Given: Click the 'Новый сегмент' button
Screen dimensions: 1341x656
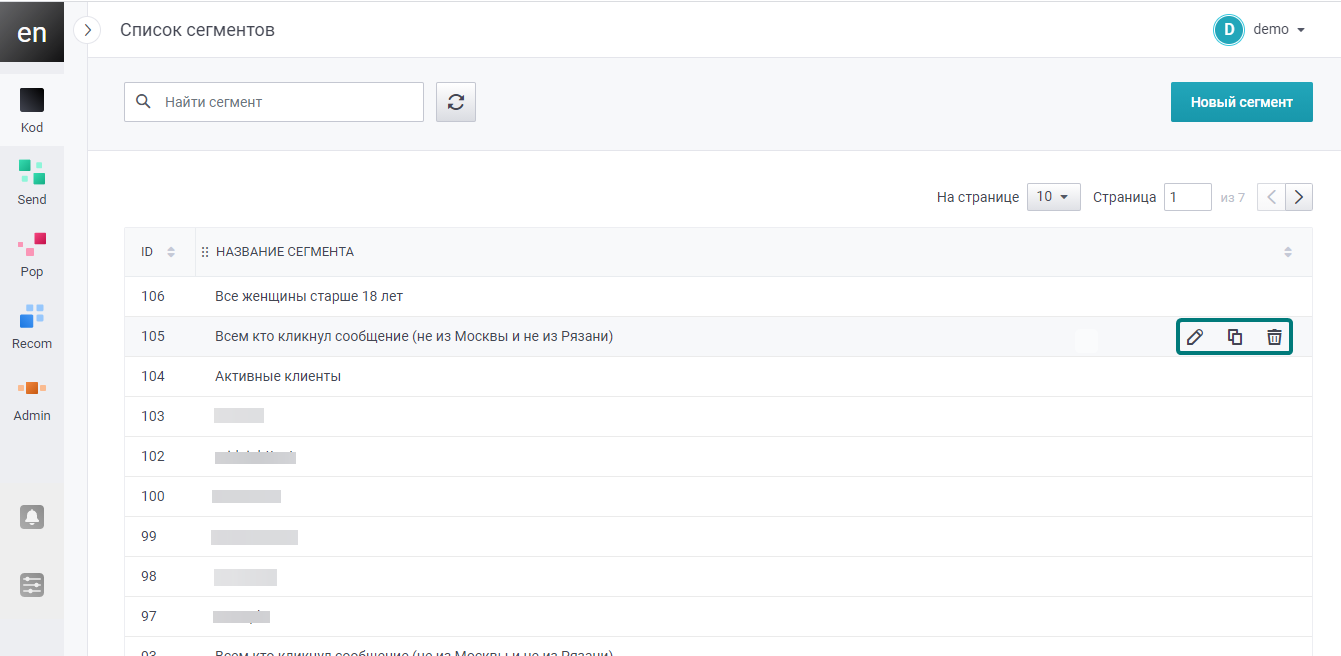Looking at the screenshot, I should coord(1242,102).
